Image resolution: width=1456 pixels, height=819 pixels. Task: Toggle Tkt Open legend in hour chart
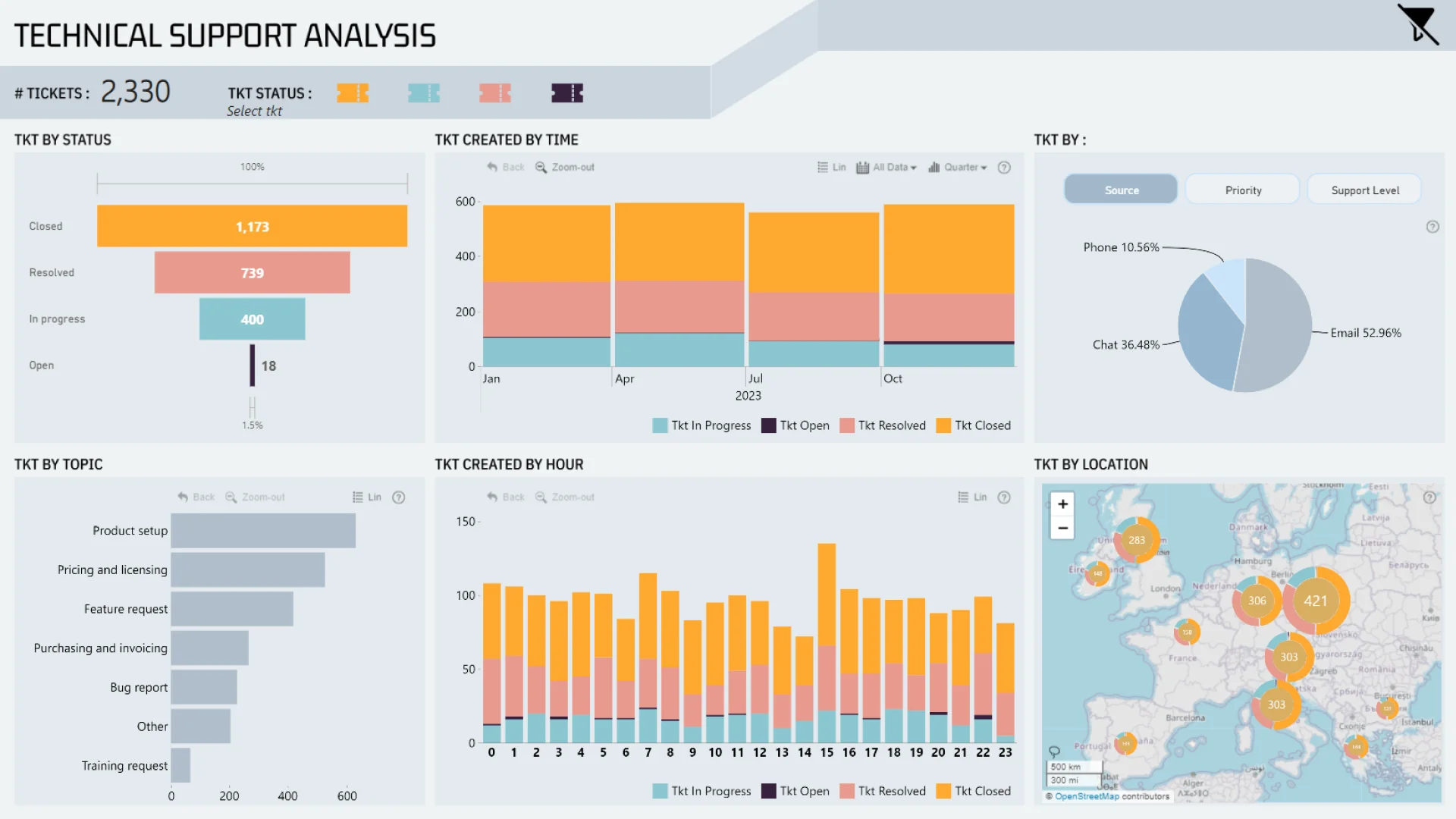click(x=795, y=791)
